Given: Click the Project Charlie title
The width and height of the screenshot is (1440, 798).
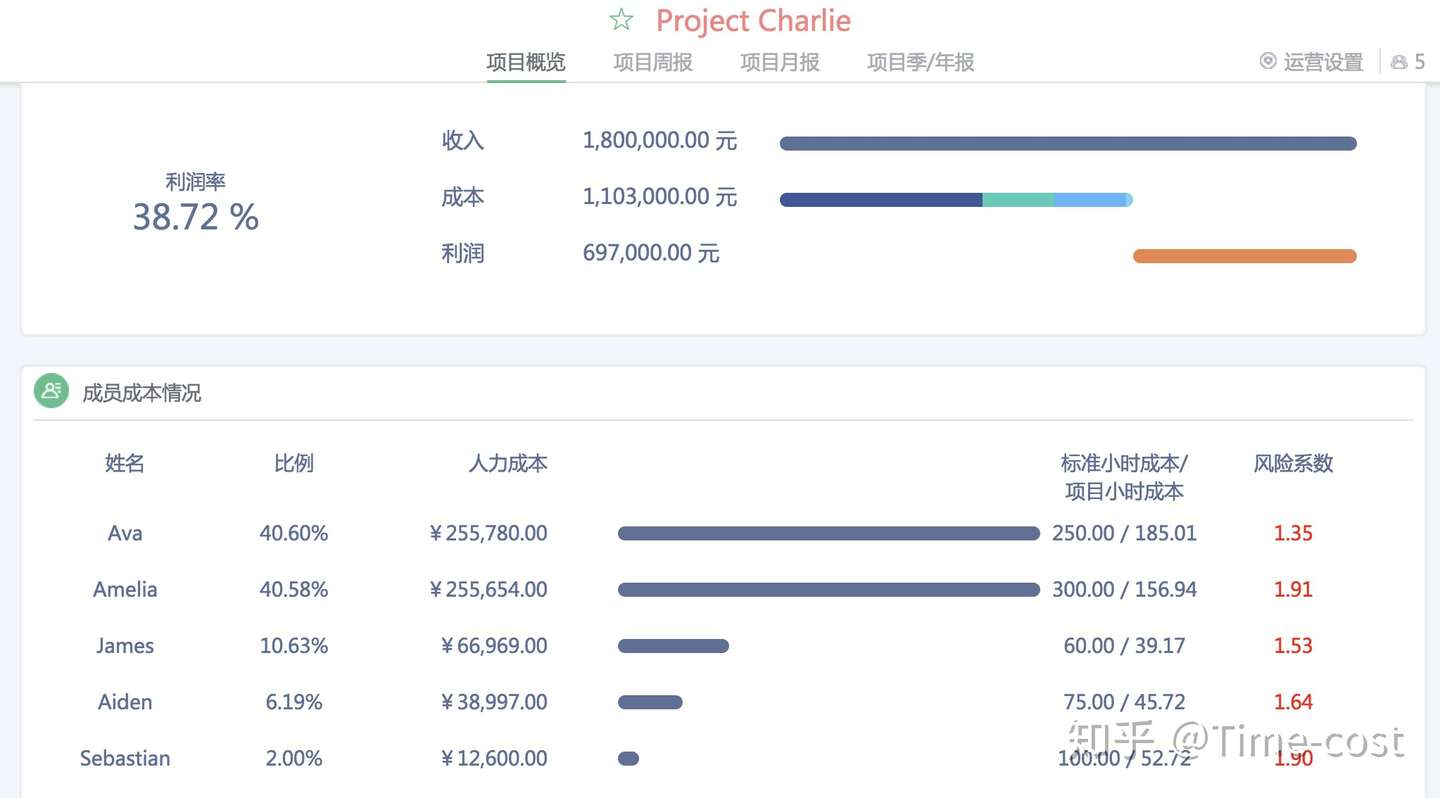Looking at the screenshot, I should coord(753,20).
